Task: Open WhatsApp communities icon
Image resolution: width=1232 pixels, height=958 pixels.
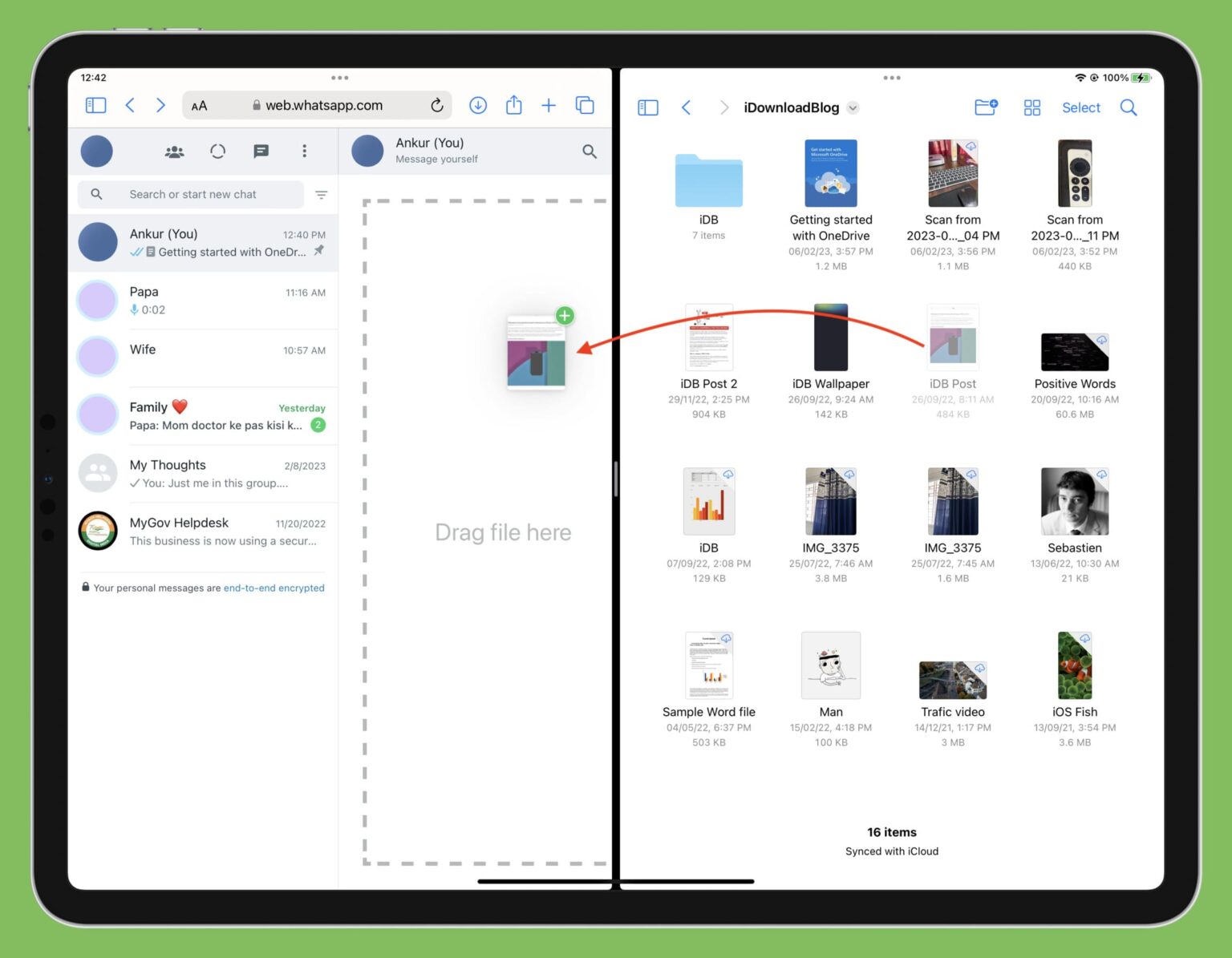Action: [x=174, y=152]
